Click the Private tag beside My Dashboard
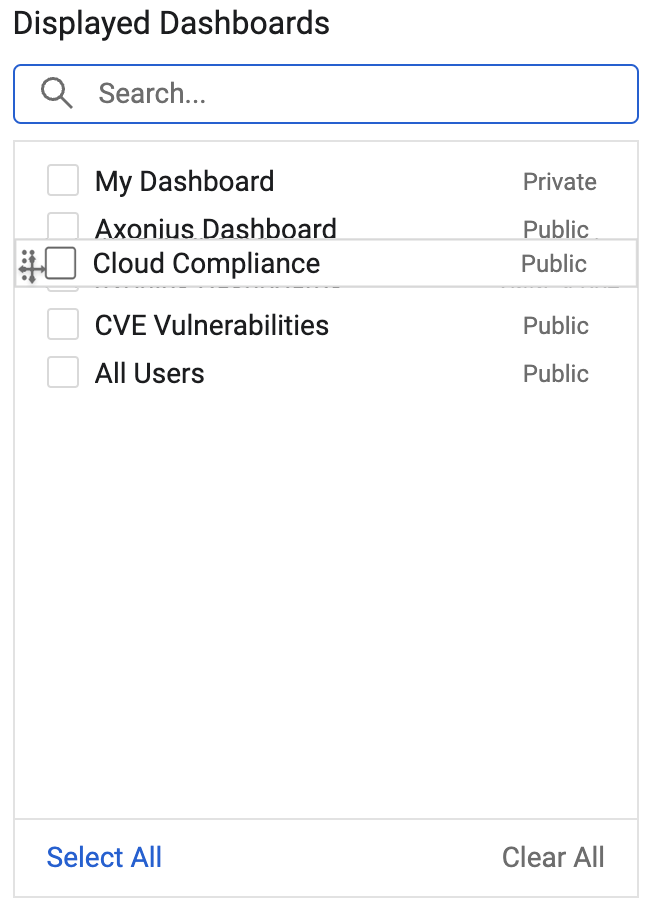 tap(559, 182)
